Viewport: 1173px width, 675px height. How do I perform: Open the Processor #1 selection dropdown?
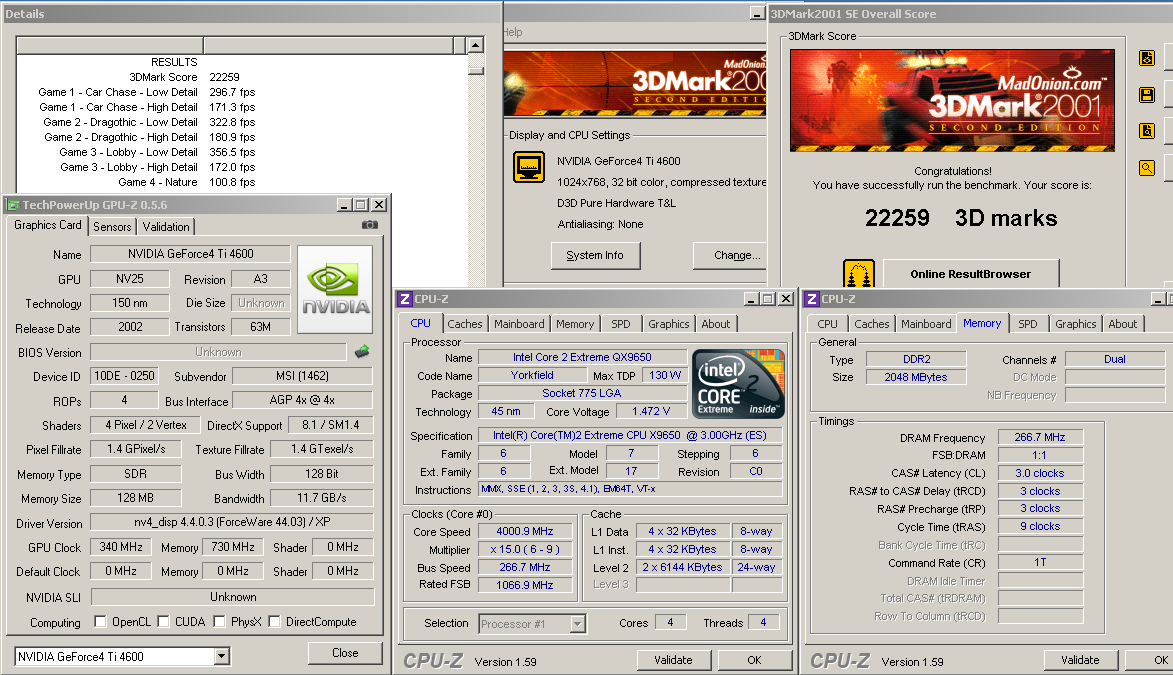pyautogui.click(x=578, y=623)
